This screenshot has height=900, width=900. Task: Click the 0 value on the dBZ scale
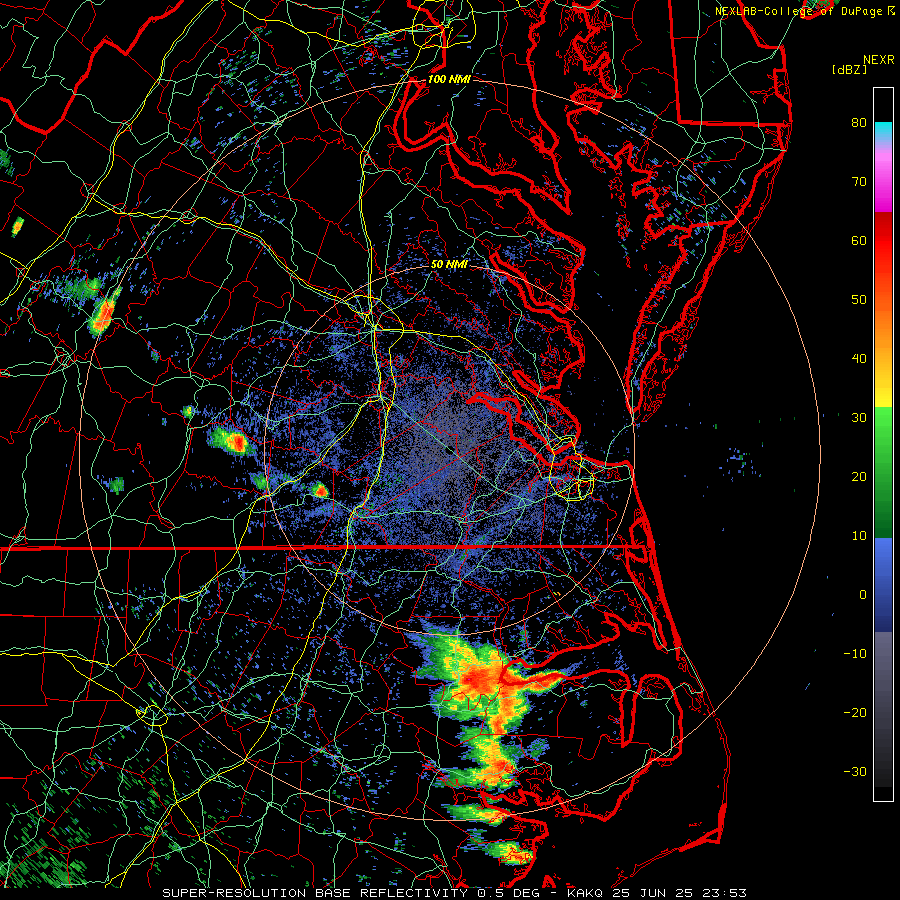863,595
